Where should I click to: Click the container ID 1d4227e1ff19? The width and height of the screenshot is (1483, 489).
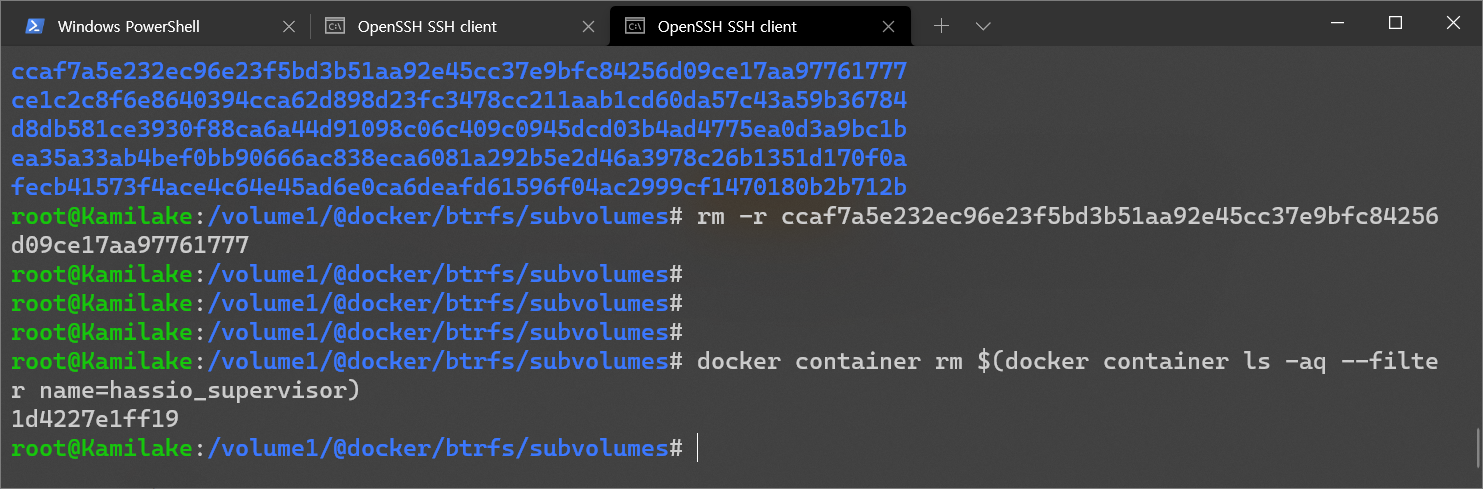click(x=95, y=419)
